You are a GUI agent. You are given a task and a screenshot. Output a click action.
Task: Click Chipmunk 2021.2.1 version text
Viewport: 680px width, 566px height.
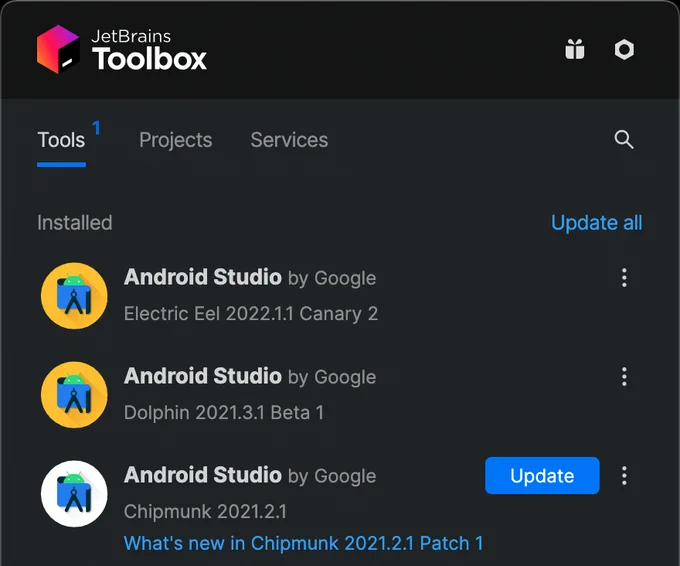click(x=205, y=511)
